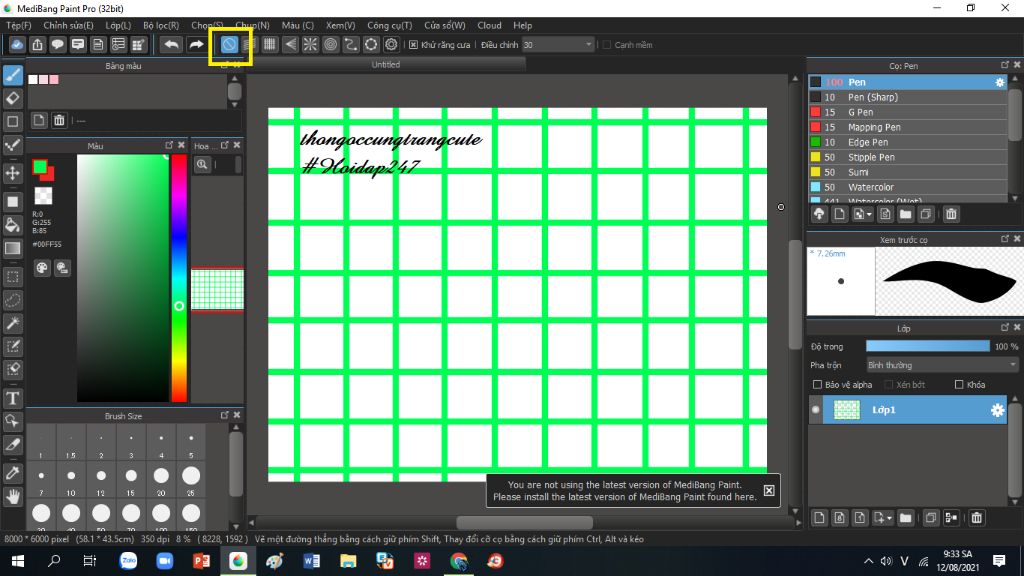This screenshot has width=1024, height=576.
Task: Open Lớp1 layer settings gear
Action: pos(997,410)
